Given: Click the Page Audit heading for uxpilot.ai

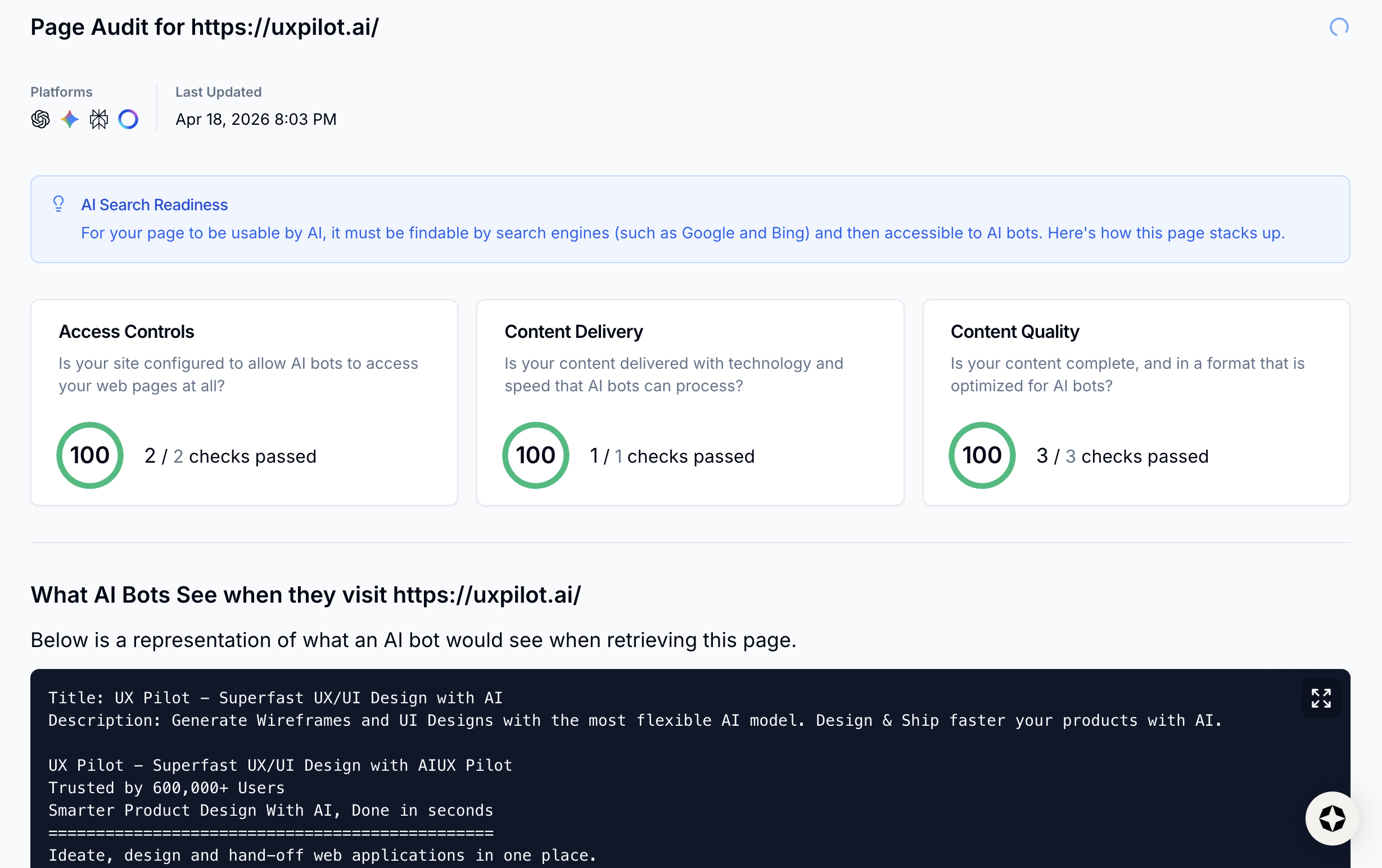Looking at the screenshot, I should point(204,27).
